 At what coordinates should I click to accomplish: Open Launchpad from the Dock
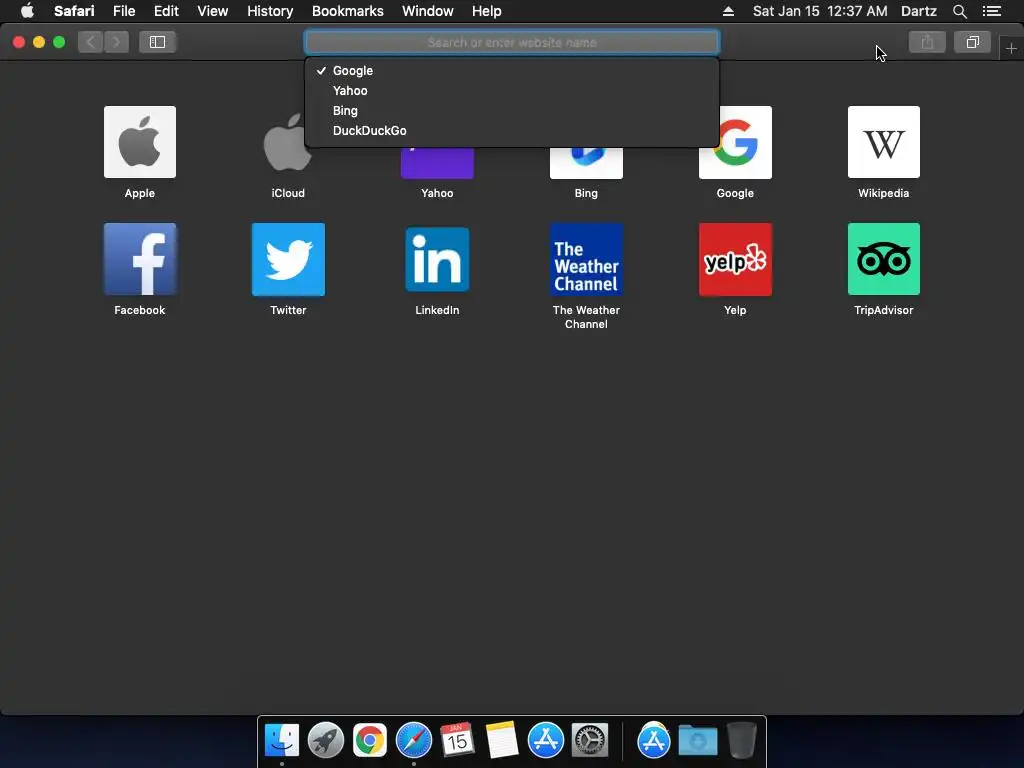click(325, 740)
